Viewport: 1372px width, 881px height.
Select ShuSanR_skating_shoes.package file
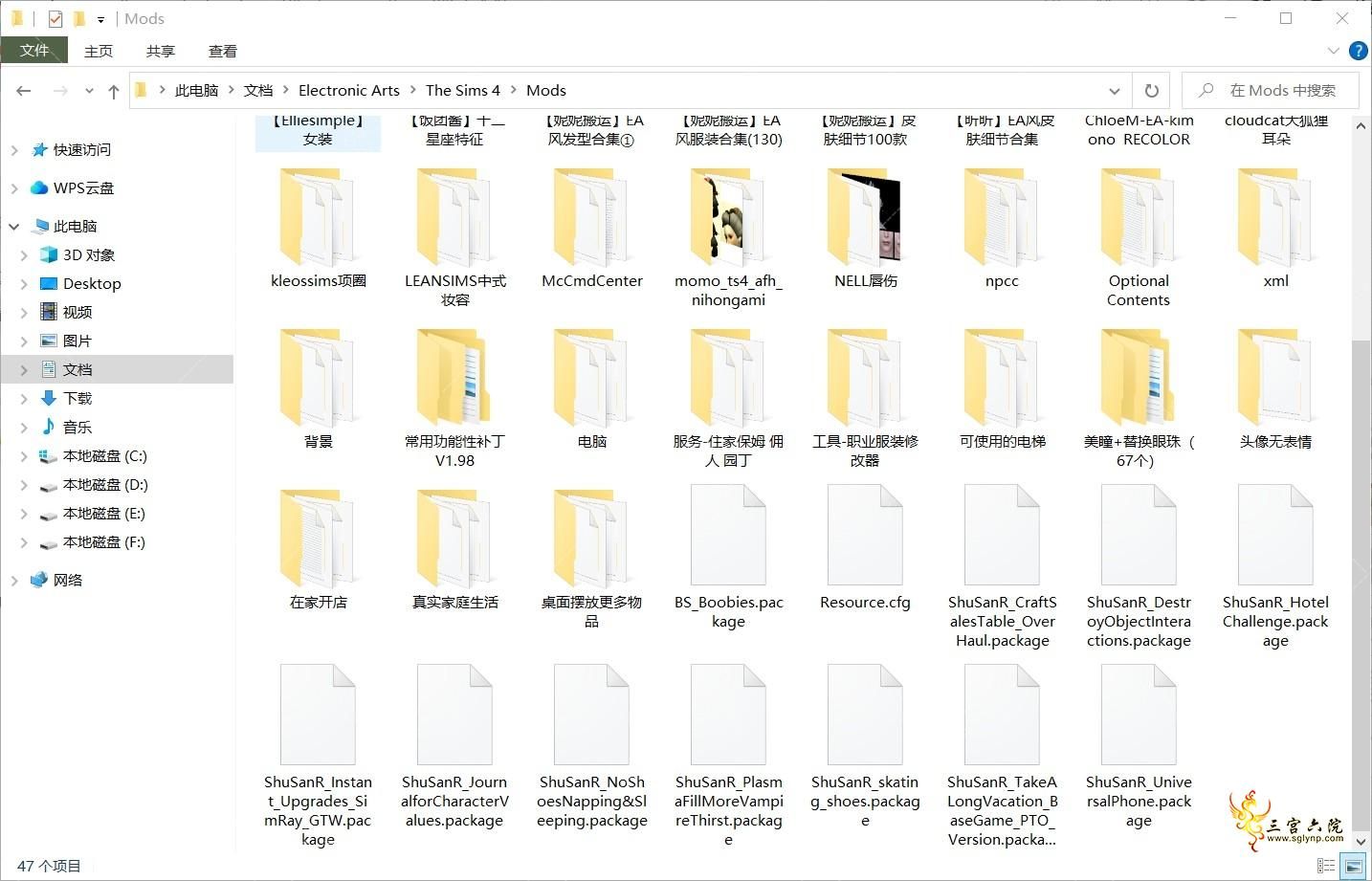pos(865,747)
